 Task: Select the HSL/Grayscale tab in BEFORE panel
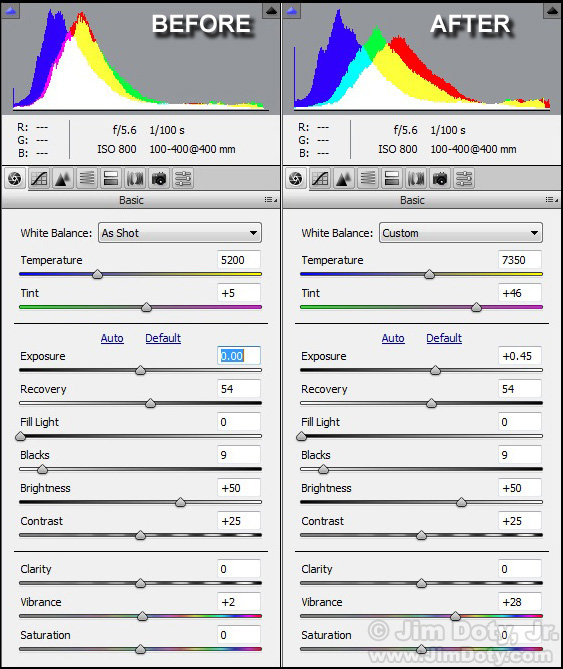(87, 178)
